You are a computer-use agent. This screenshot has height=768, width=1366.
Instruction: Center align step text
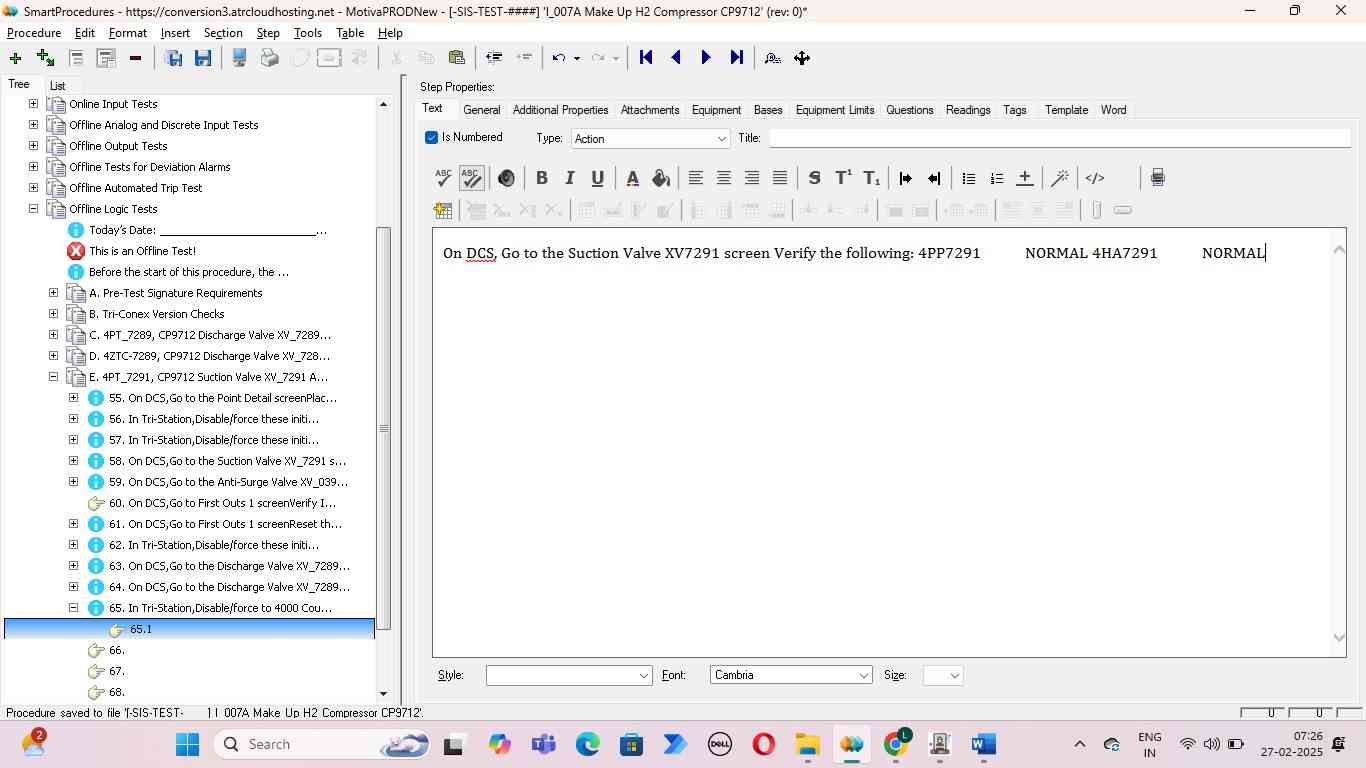[x=724, y=178]
